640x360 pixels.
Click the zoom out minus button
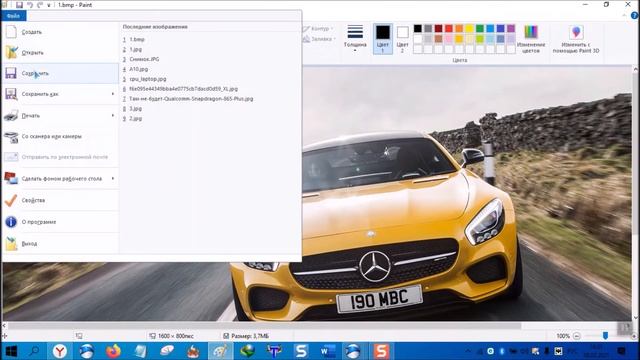(577, 336)
